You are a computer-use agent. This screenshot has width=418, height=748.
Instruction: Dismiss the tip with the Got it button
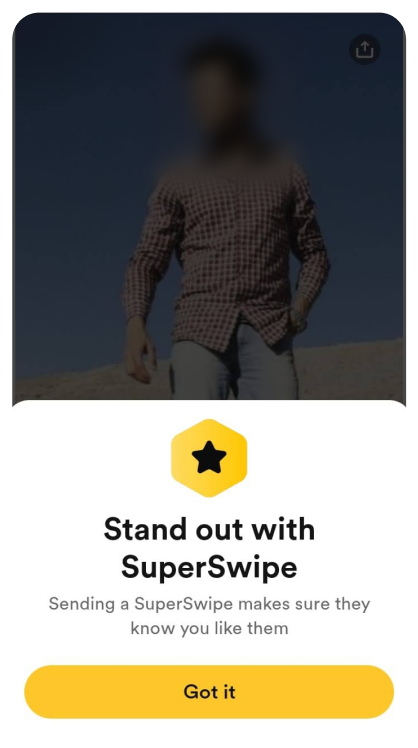pos(209,692)
